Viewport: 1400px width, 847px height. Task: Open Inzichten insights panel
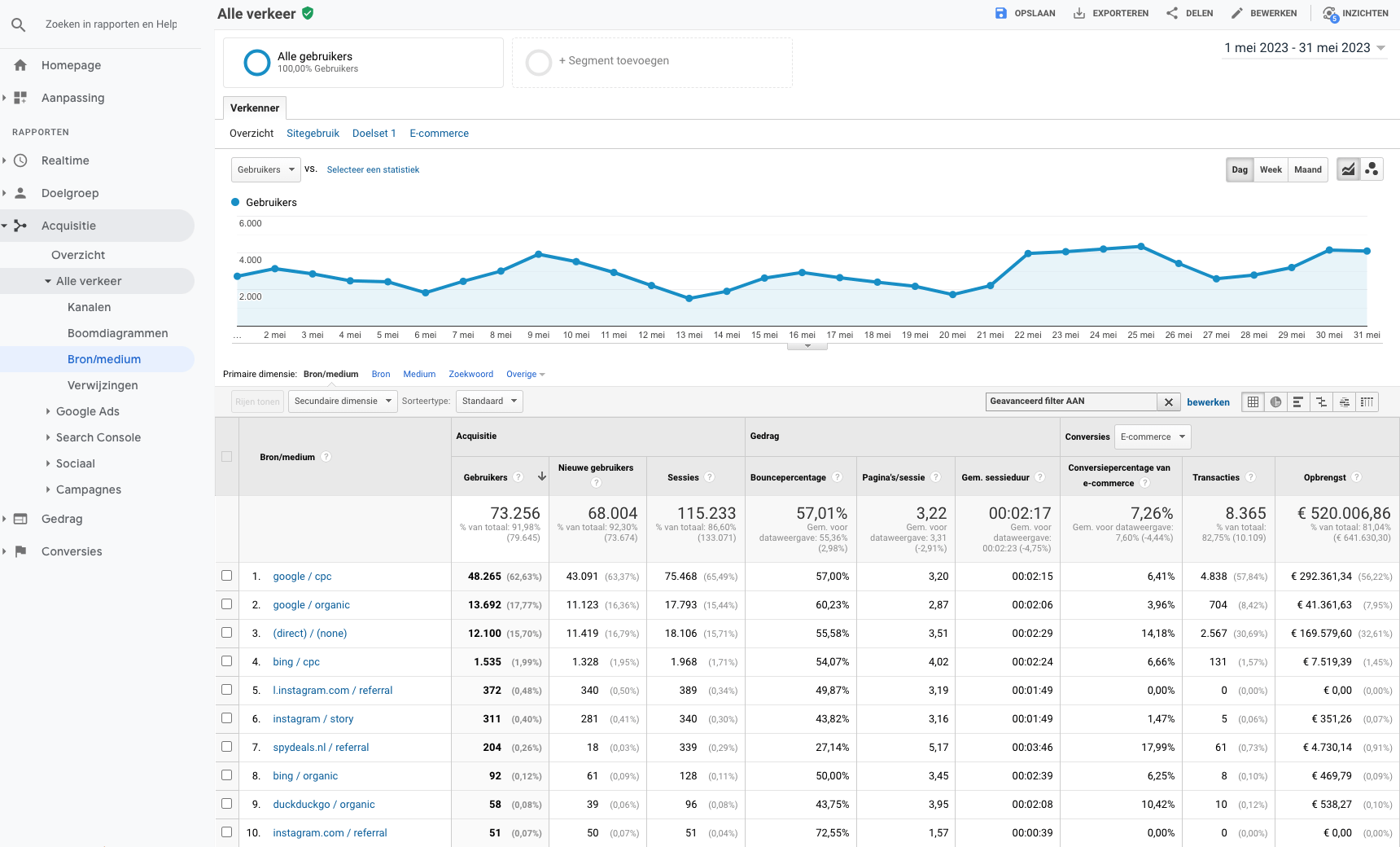click(1355, 13)
